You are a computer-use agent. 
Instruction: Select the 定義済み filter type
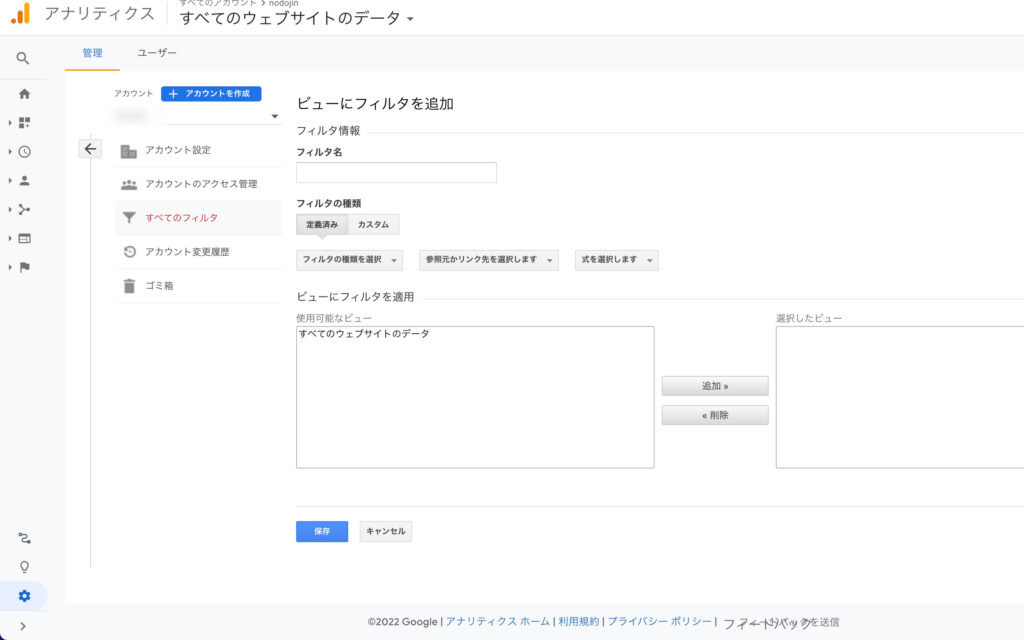pos(322,224)
